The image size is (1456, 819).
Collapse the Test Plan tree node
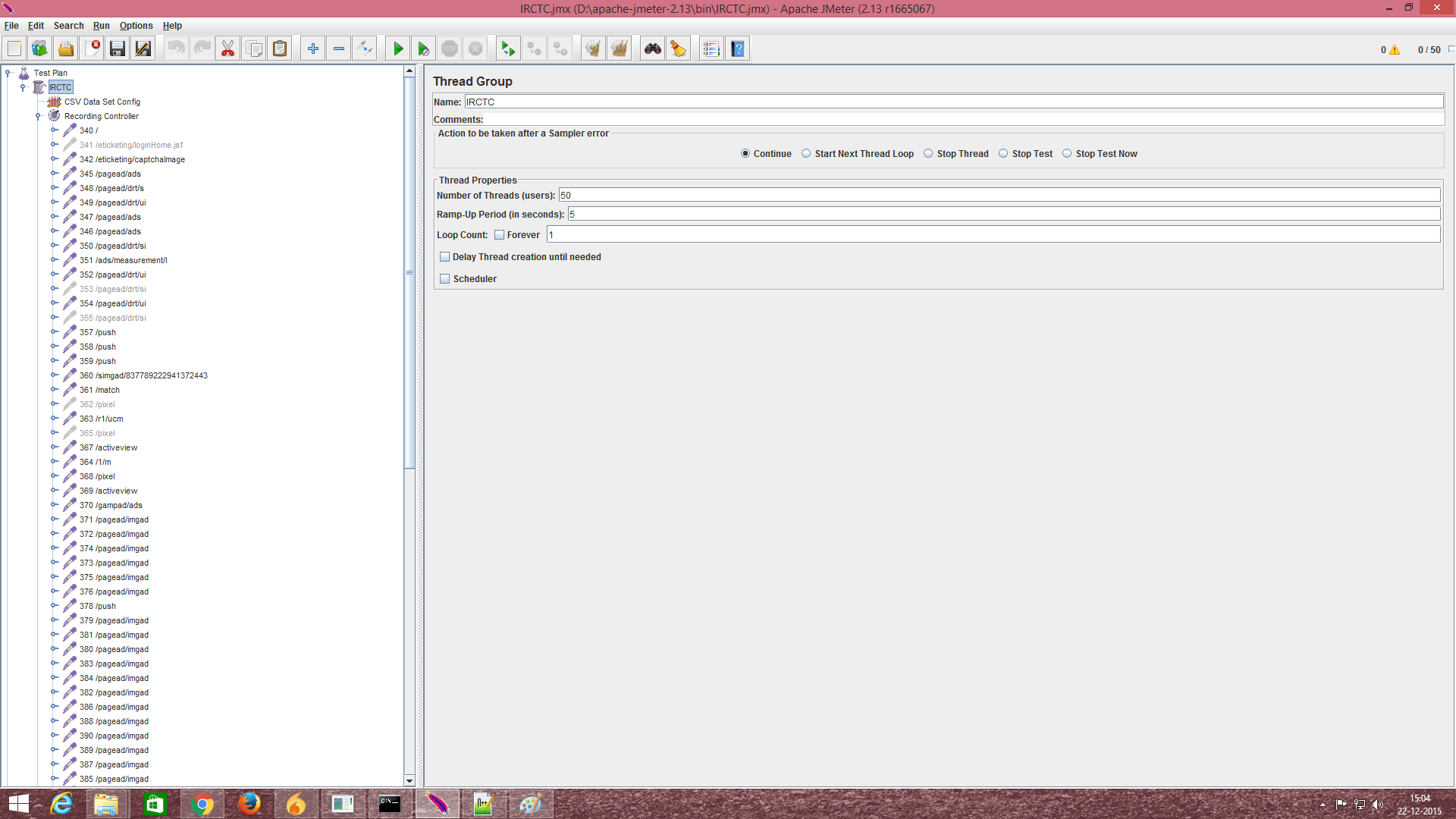pyautogui.click(x=8, y=73)
